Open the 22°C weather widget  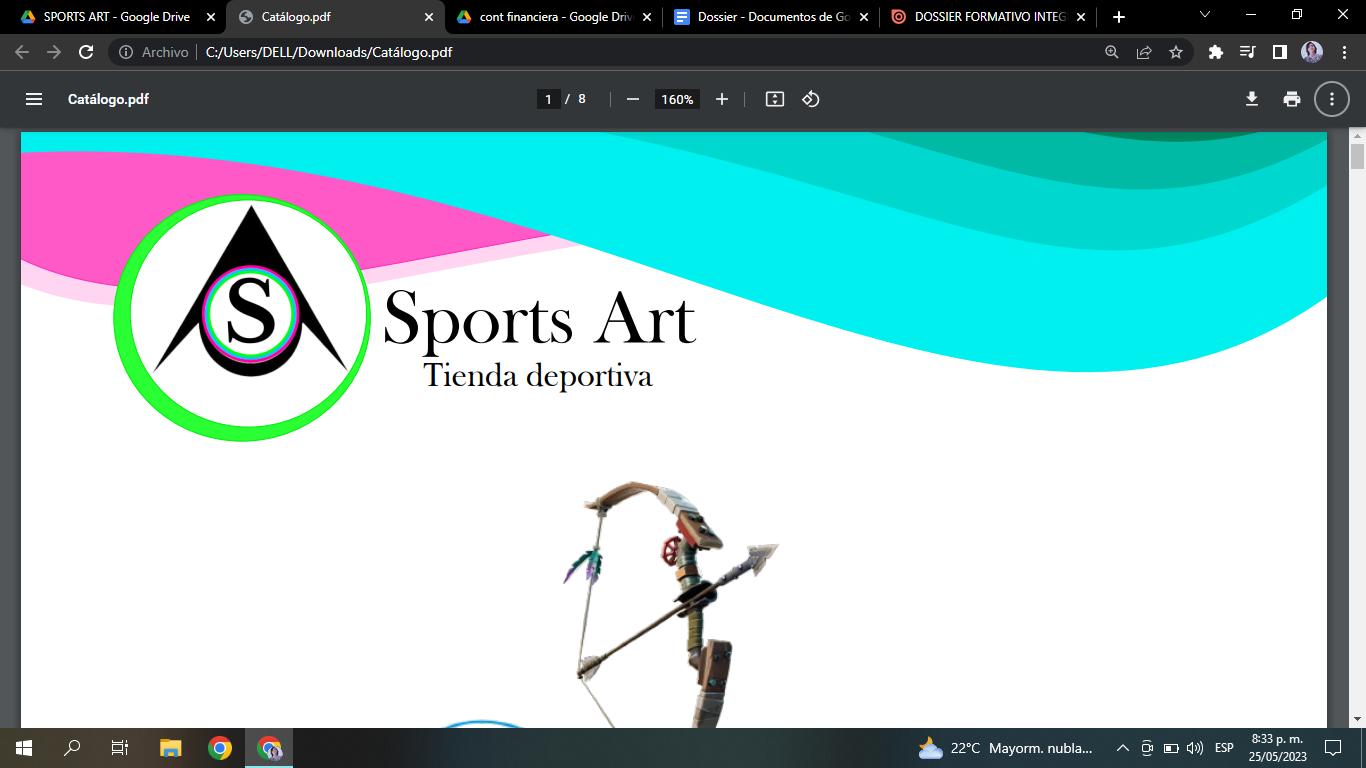1005,748
